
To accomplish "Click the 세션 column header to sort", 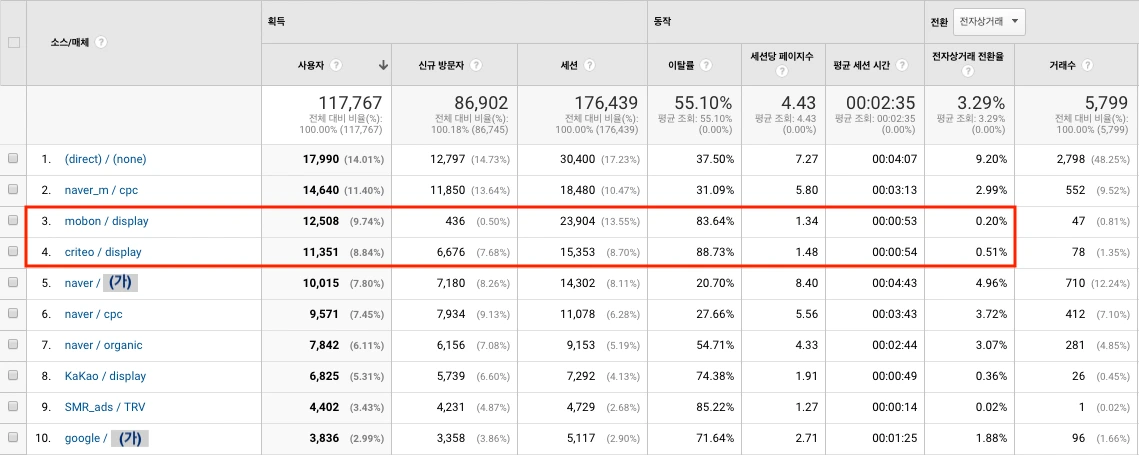I will tap(571, 65).
